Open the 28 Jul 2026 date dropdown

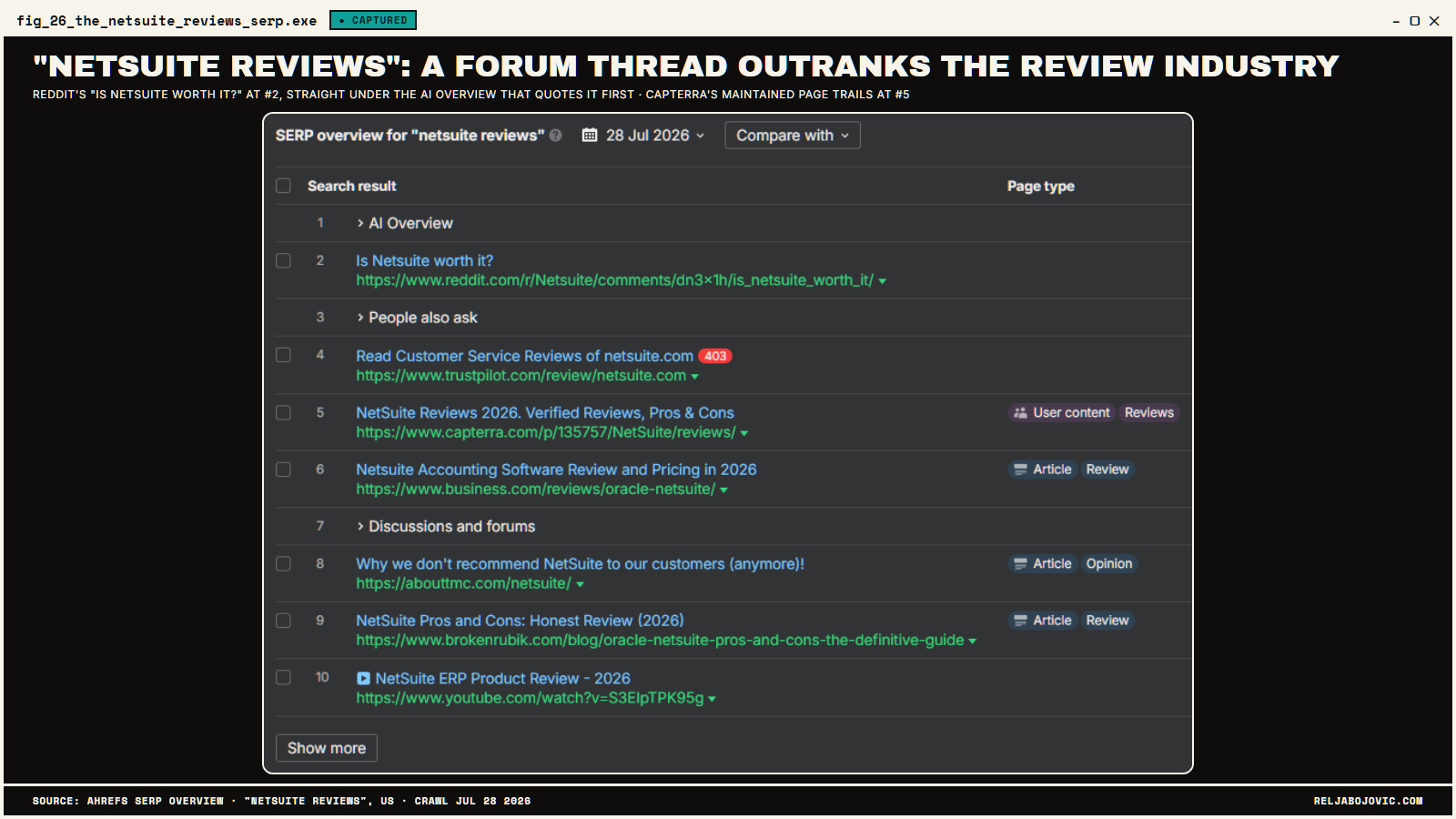[x=644, y=136]
